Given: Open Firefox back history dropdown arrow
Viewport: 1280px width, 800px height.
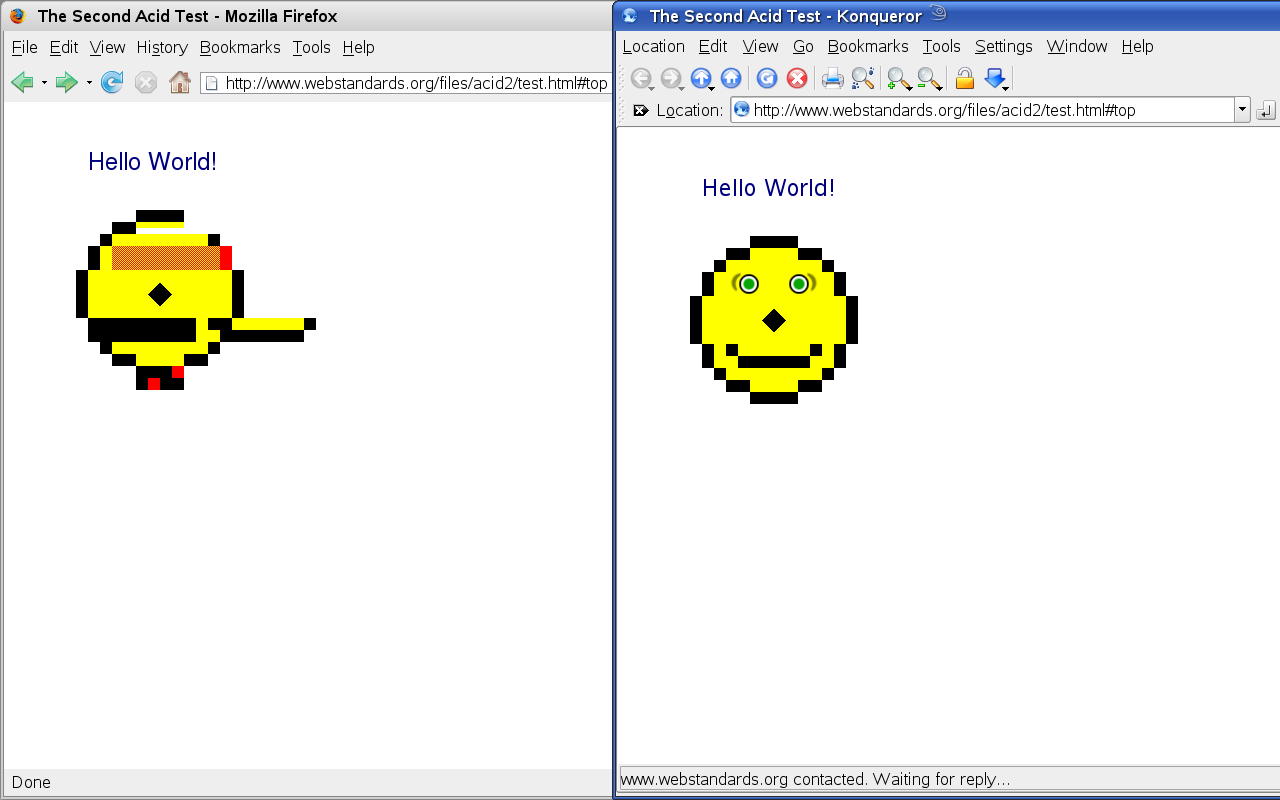Looking at the screenshot, I should [44, 83].
